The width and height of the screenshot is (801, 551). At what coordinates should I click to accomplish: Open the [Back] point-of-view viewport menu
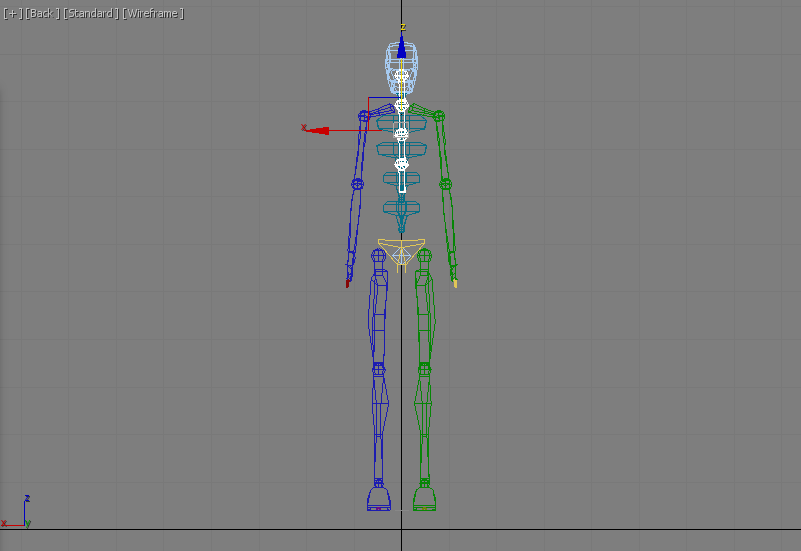coord(42,13)
